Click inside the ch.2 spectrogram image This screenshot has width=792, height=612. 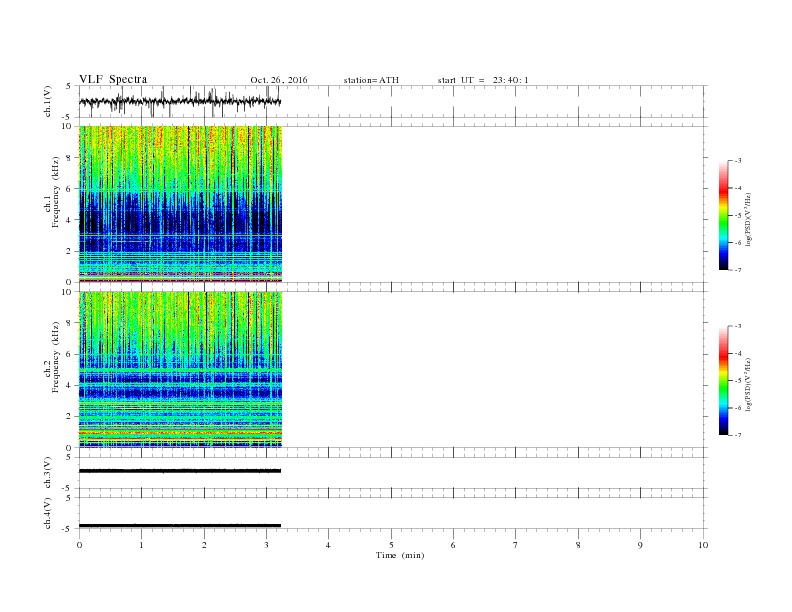click(x=180, y=370)
